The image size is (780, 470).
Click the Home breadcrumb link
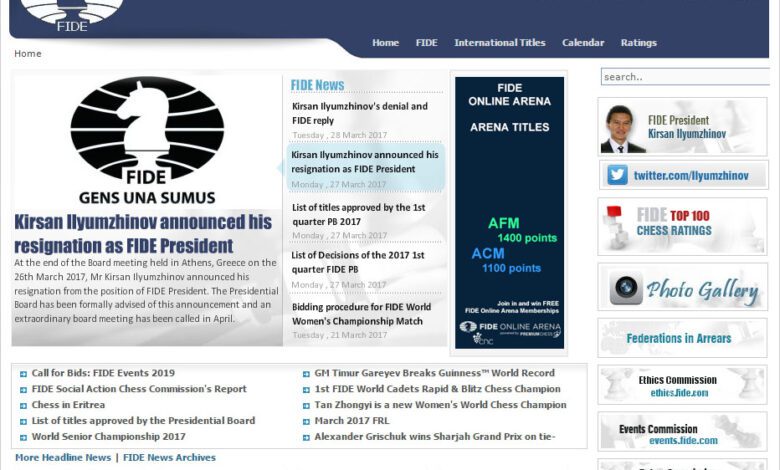click(x=28, y=54)
